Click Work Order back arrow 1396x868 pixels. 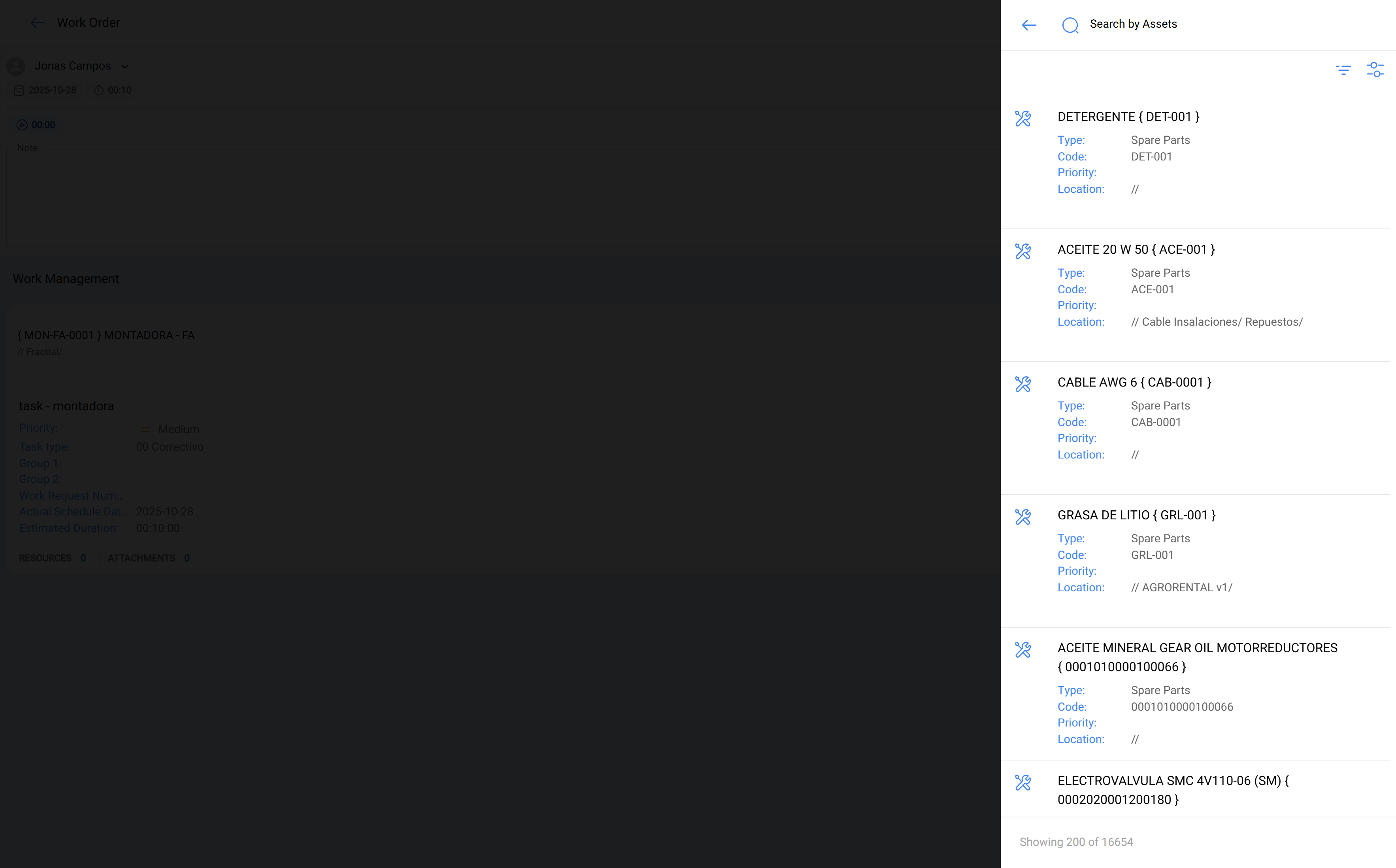[37, 23]
